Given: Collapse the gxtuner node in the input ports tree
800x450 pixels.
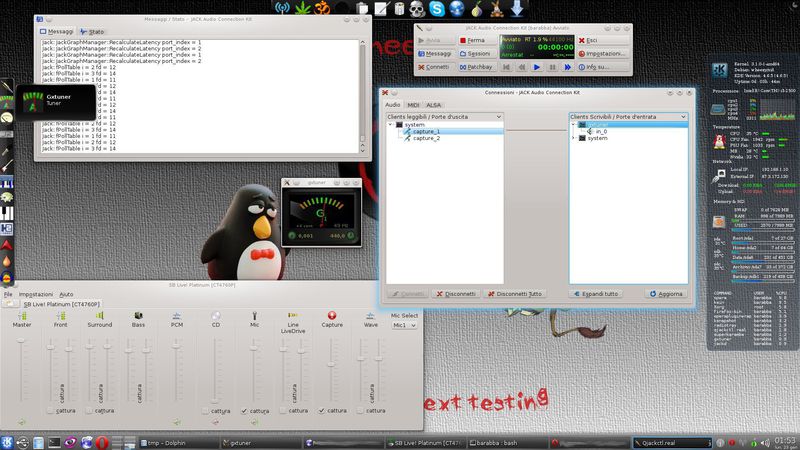Looking at the screenshot, I should pos(573,124).
